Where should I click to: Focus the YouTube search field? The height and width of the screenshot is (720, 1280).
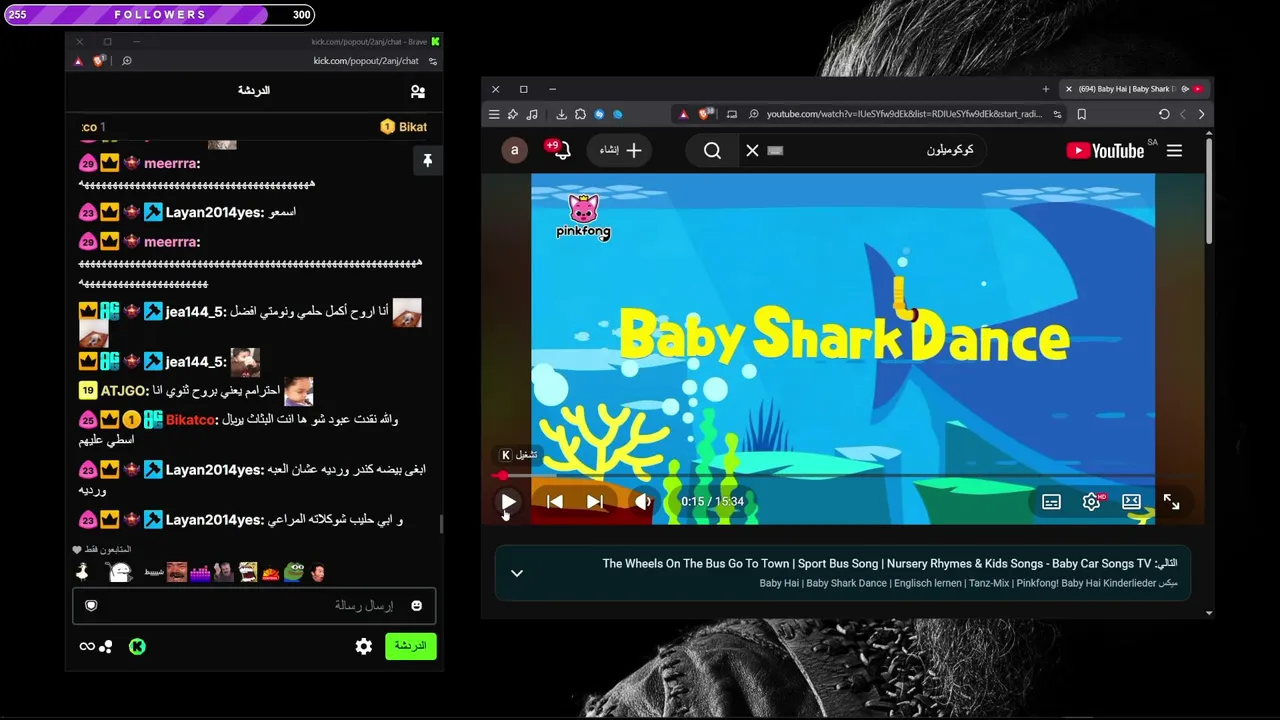point(880,151)
